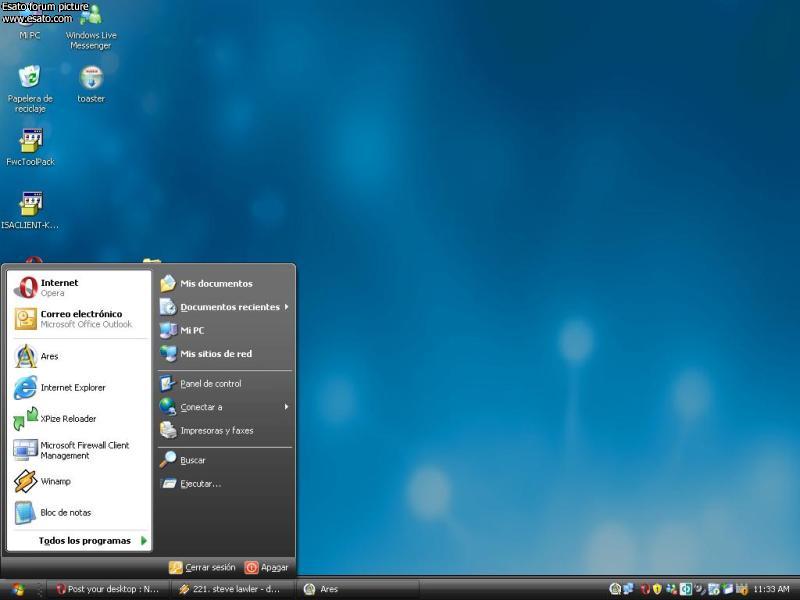Open Bloc de notas
The height and width of the screenshot is (600, 800).
coord(79,512)
